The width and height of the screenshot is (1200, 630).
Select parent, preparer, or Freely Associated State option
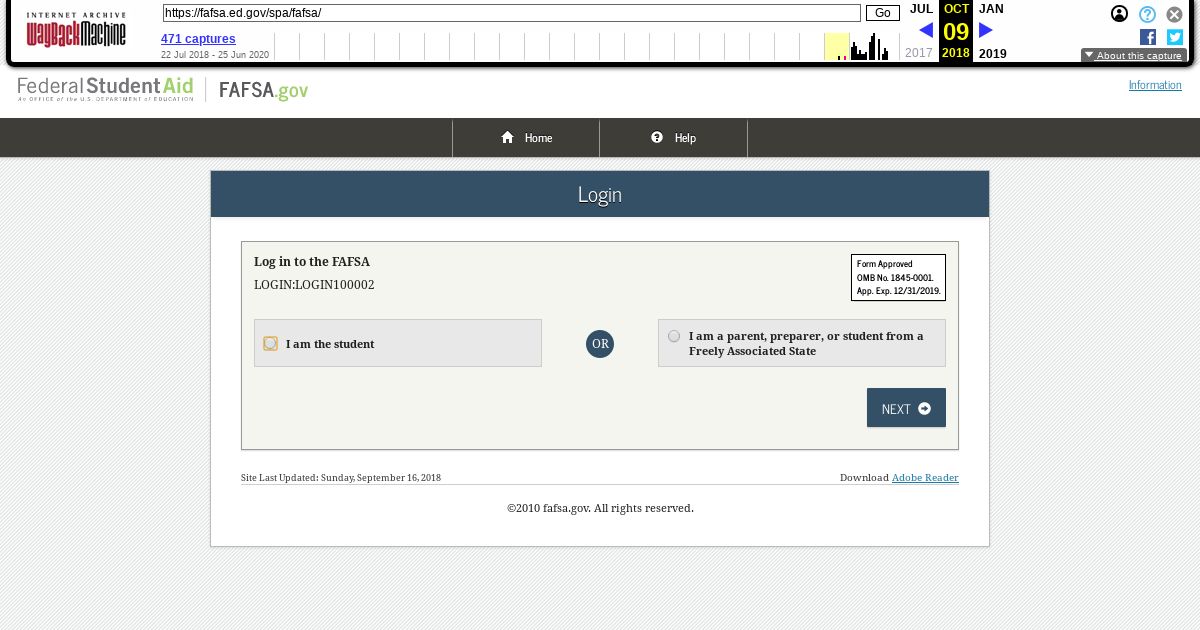coord(674,336)
